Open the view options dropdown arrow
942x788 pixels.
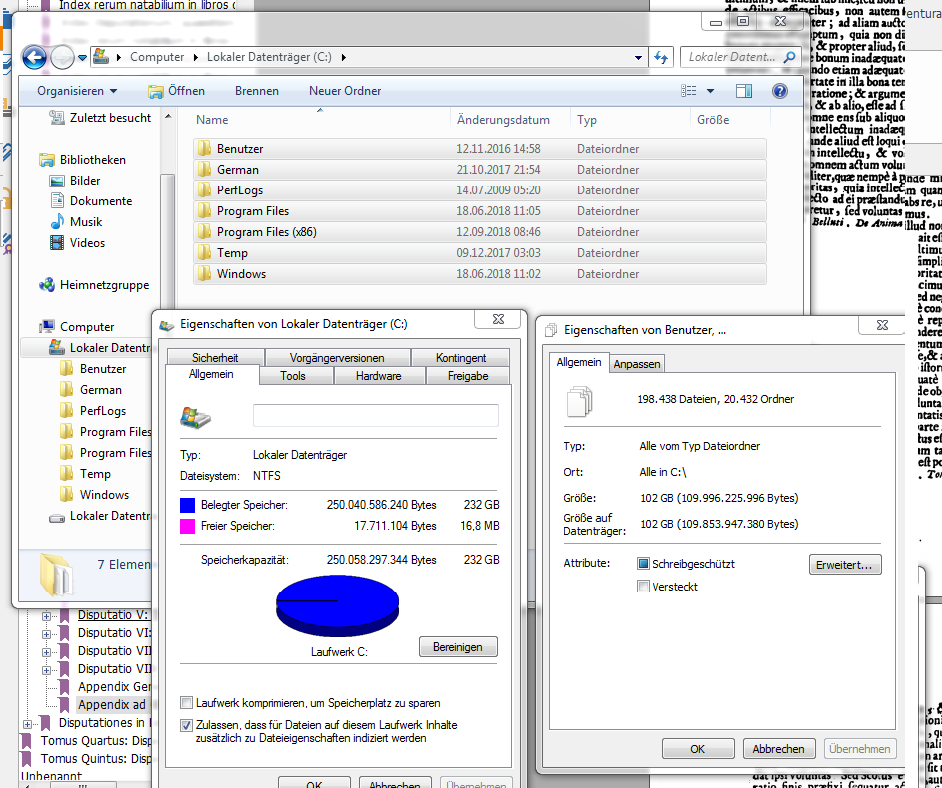pos(710,91)
